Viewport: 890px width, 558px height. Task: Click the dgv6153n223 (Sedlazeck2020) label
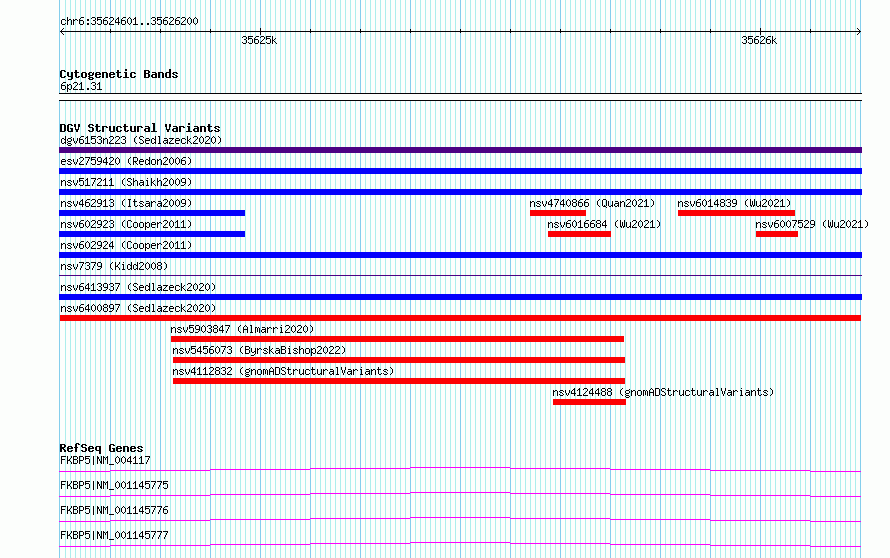(141, 140)
